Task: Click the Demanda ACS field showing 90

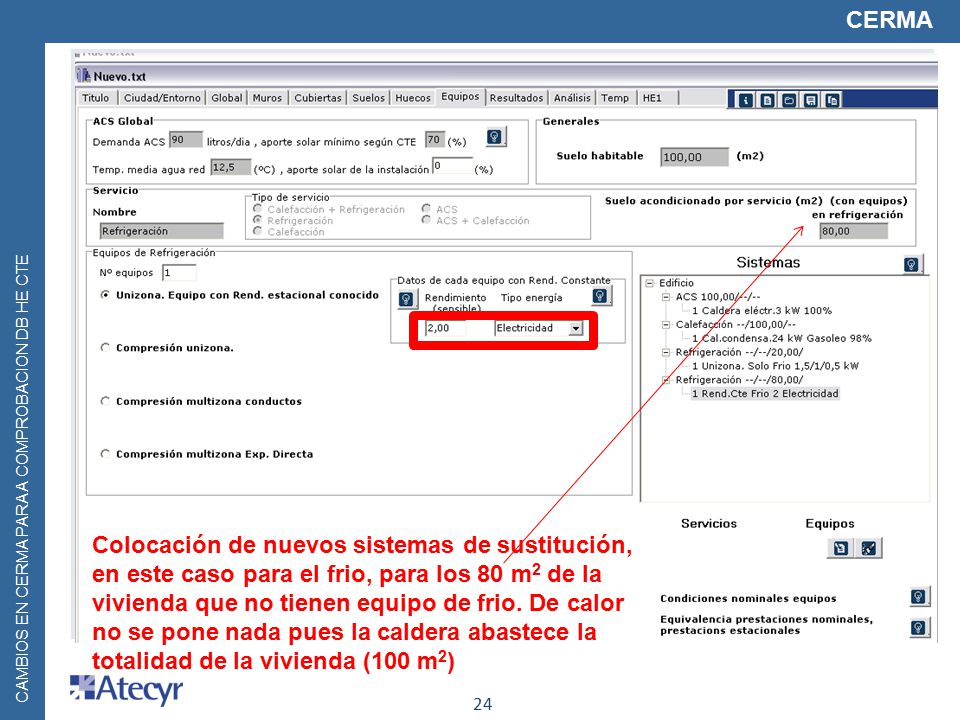Action: pos(186,140)
